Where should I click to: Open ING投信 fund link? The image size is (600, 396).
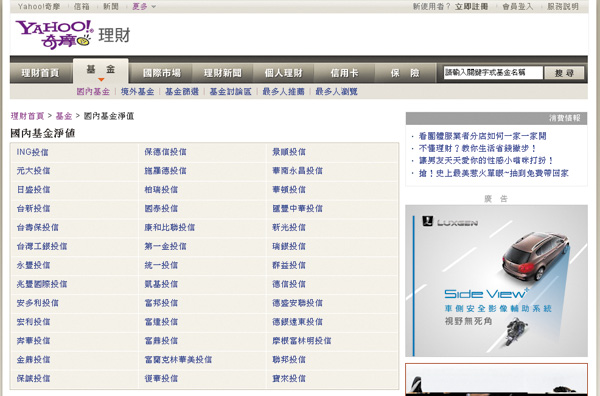pyautogui.click(x=33, y=152)
